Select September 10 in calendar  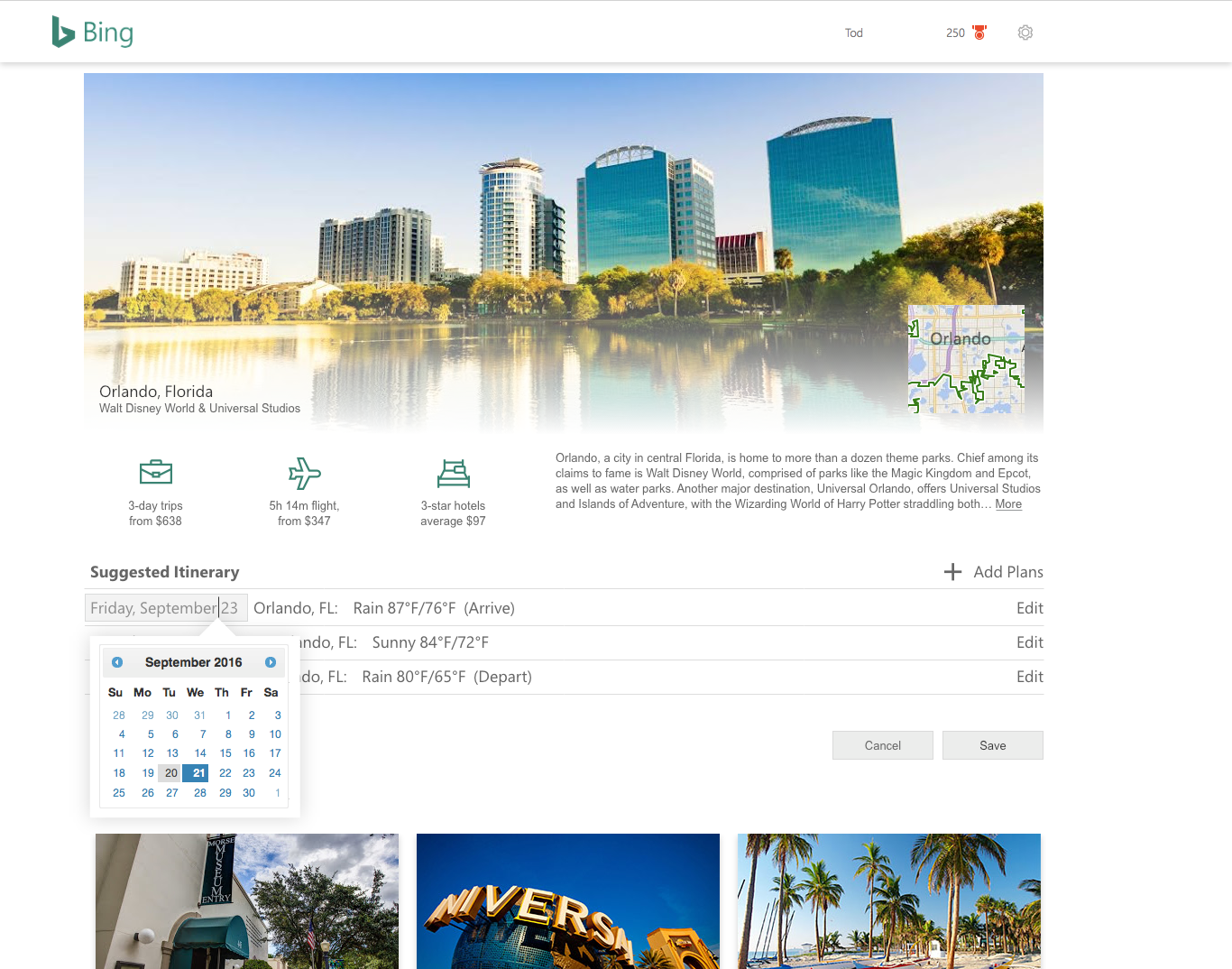click(275, 734)
